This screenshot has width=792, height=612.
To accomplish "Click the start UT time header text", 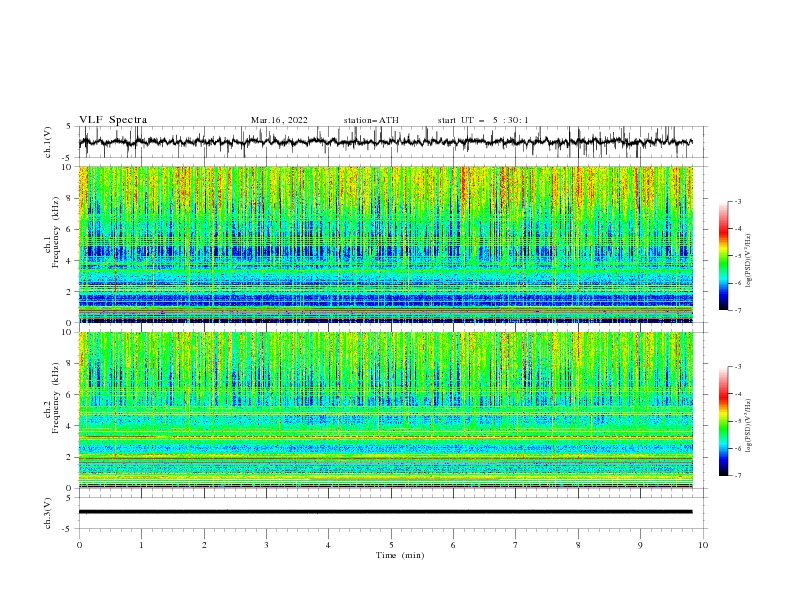I will 483,120.
